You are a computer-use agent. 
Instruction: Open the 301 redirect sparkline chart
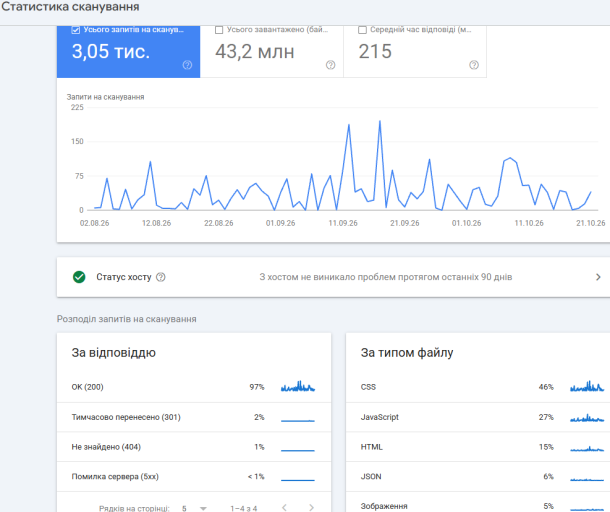(x=298, y=421)
